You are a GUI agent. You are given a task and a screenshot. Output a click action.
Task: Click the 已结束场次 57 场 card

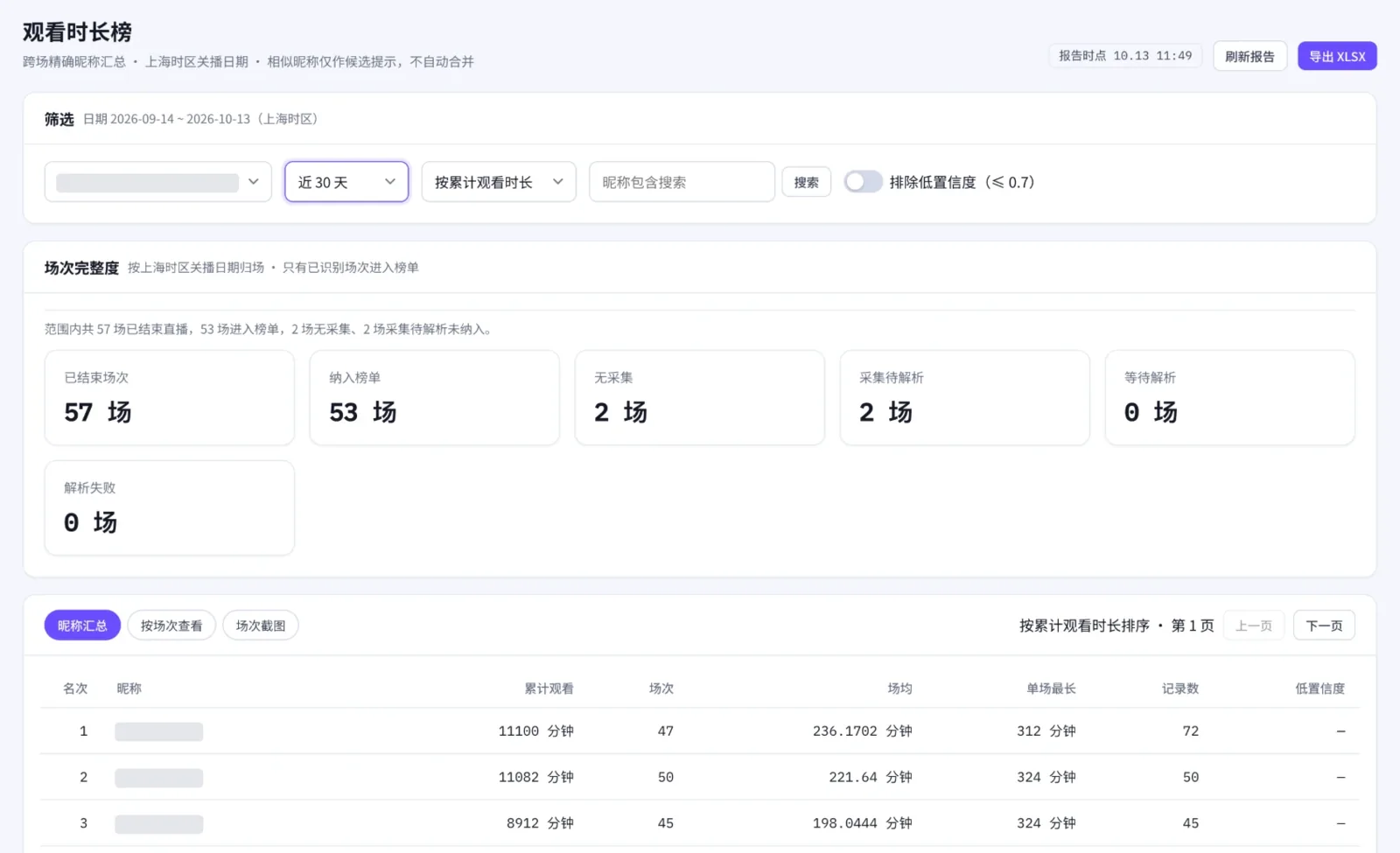point(170,398)
